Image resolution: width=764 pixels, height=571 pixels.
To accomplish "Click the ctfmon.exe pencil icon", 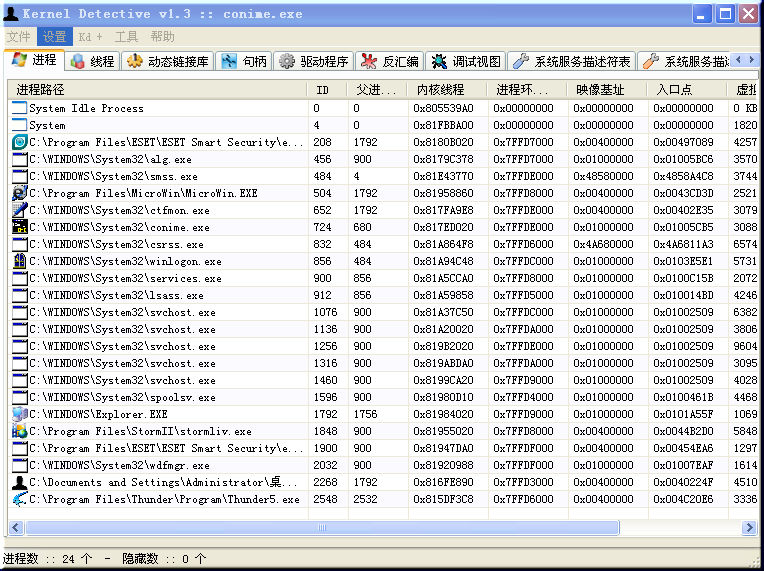I will pos(19,210).
